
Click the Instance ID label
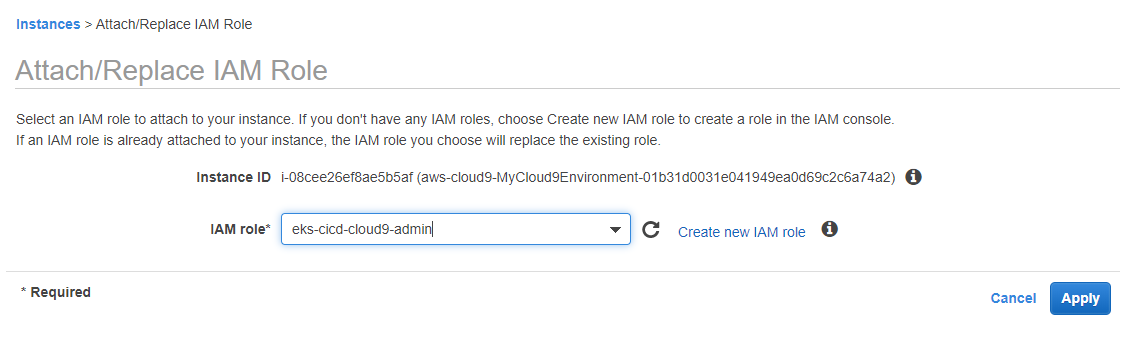click(233, 177)
